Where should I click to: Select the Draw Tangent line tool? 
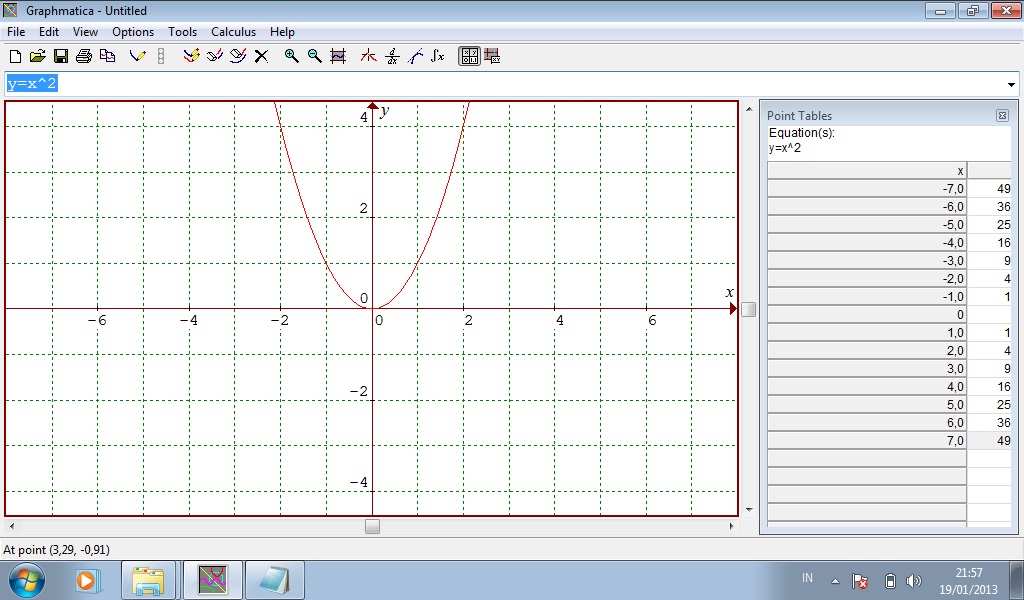415,56
